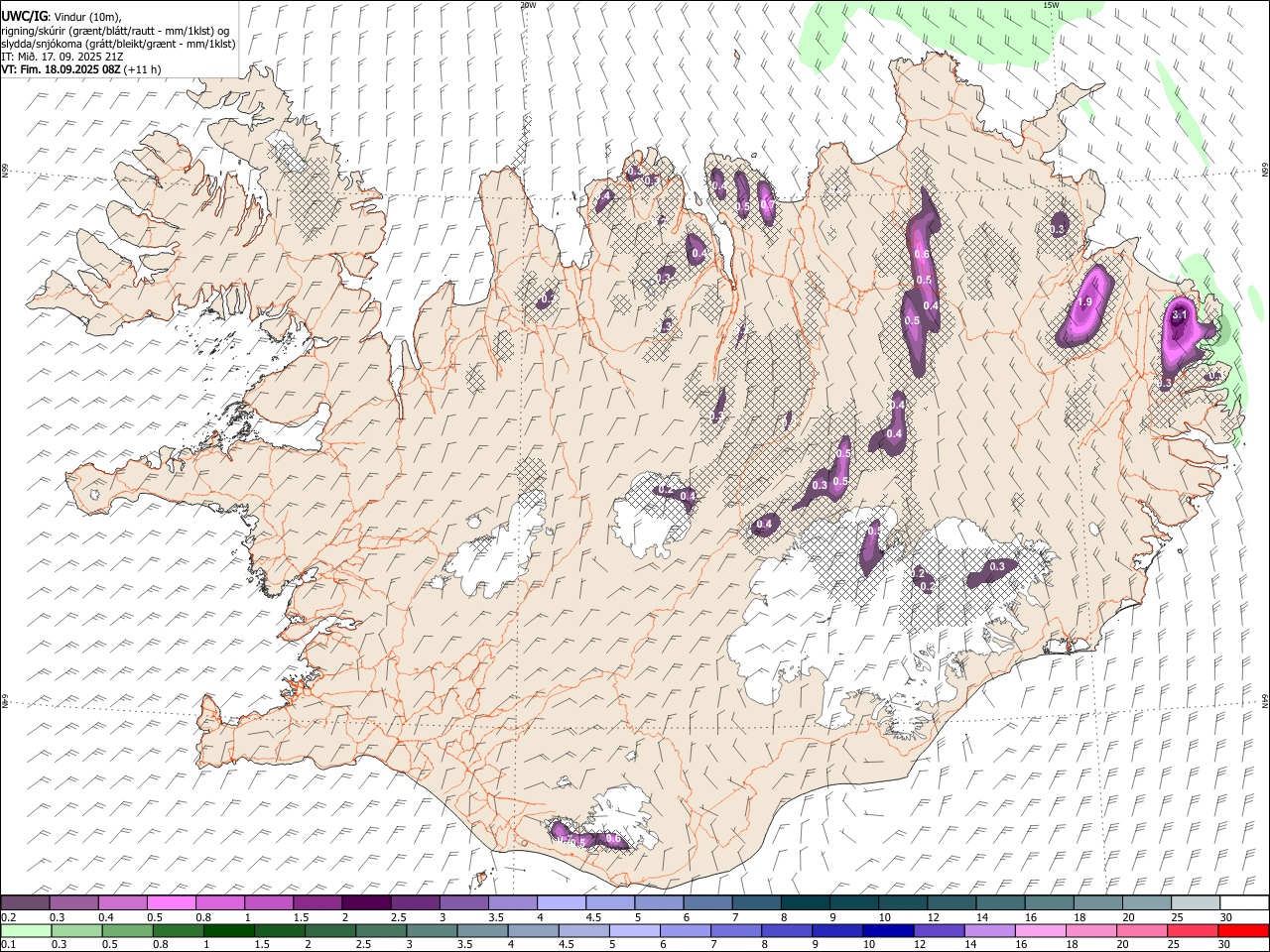Click the 'rigning/skúrir' legend description line

[115, 30]
